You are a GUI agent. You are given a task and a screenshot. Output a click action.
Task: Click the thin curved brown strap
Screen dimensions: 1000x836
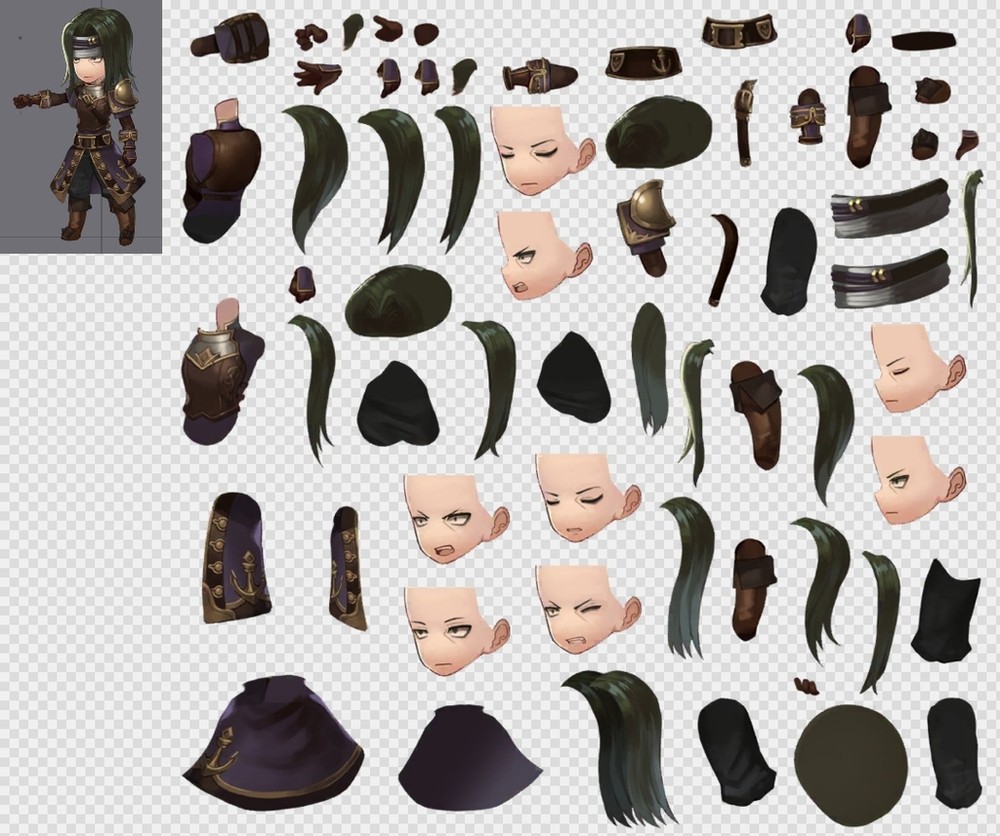pyautogui.click(x=724, y=258)
